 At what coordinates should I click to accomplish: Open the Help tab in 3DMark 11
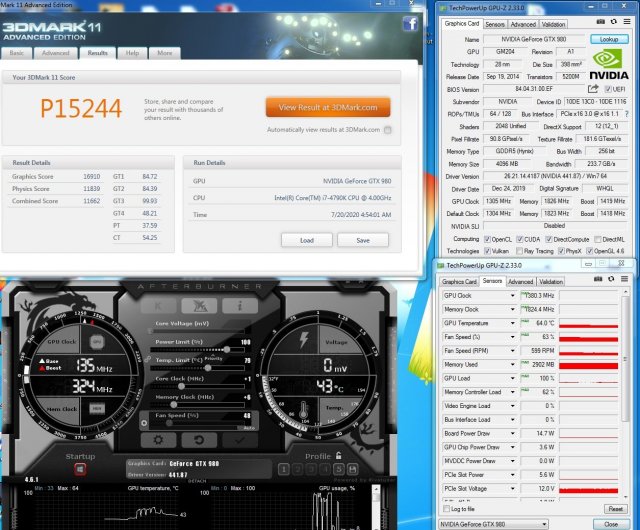(x=131, y=53)
